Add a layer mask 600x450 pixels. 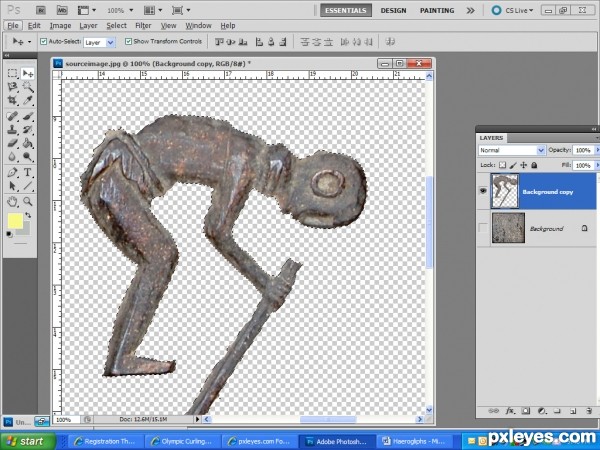(x=526, y=411)
